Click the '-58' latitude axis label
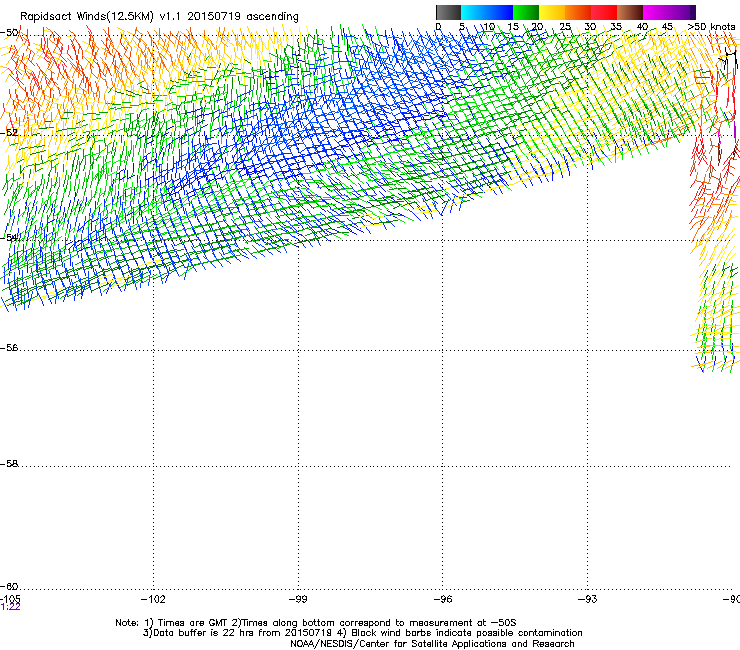Image resolution: width=740 pixels, height=650 pixels. click(9, 464)
